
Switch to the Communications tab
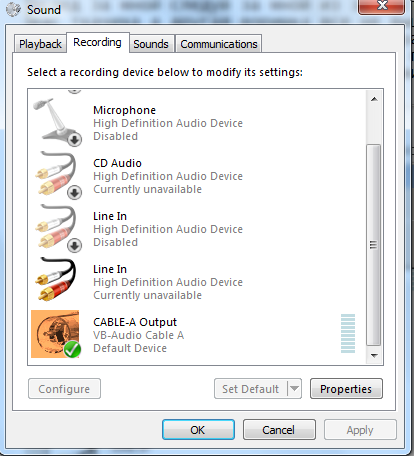click(219, 44)
